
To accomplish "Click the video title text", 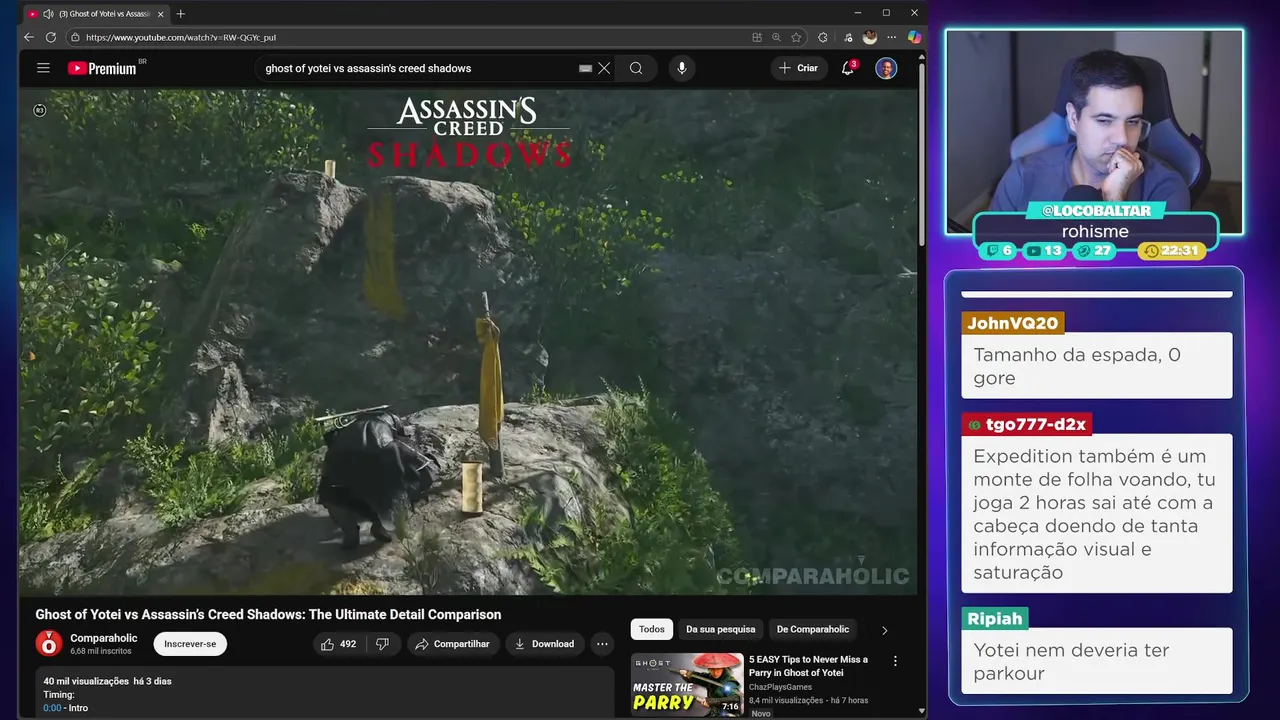I will [x=268, y=614].
